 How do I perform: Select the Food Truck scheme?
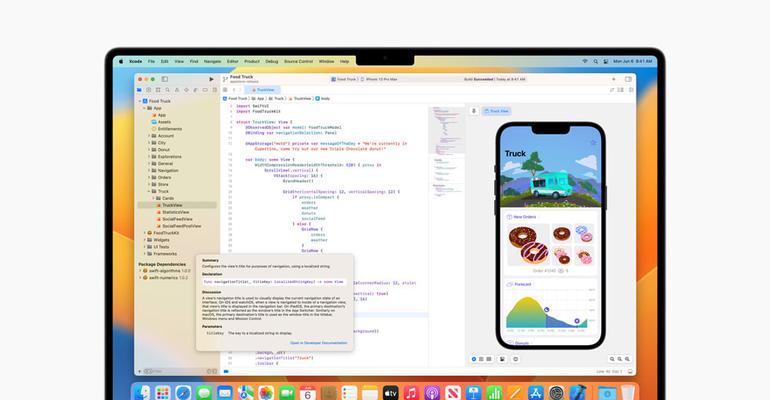click(343, 79)
